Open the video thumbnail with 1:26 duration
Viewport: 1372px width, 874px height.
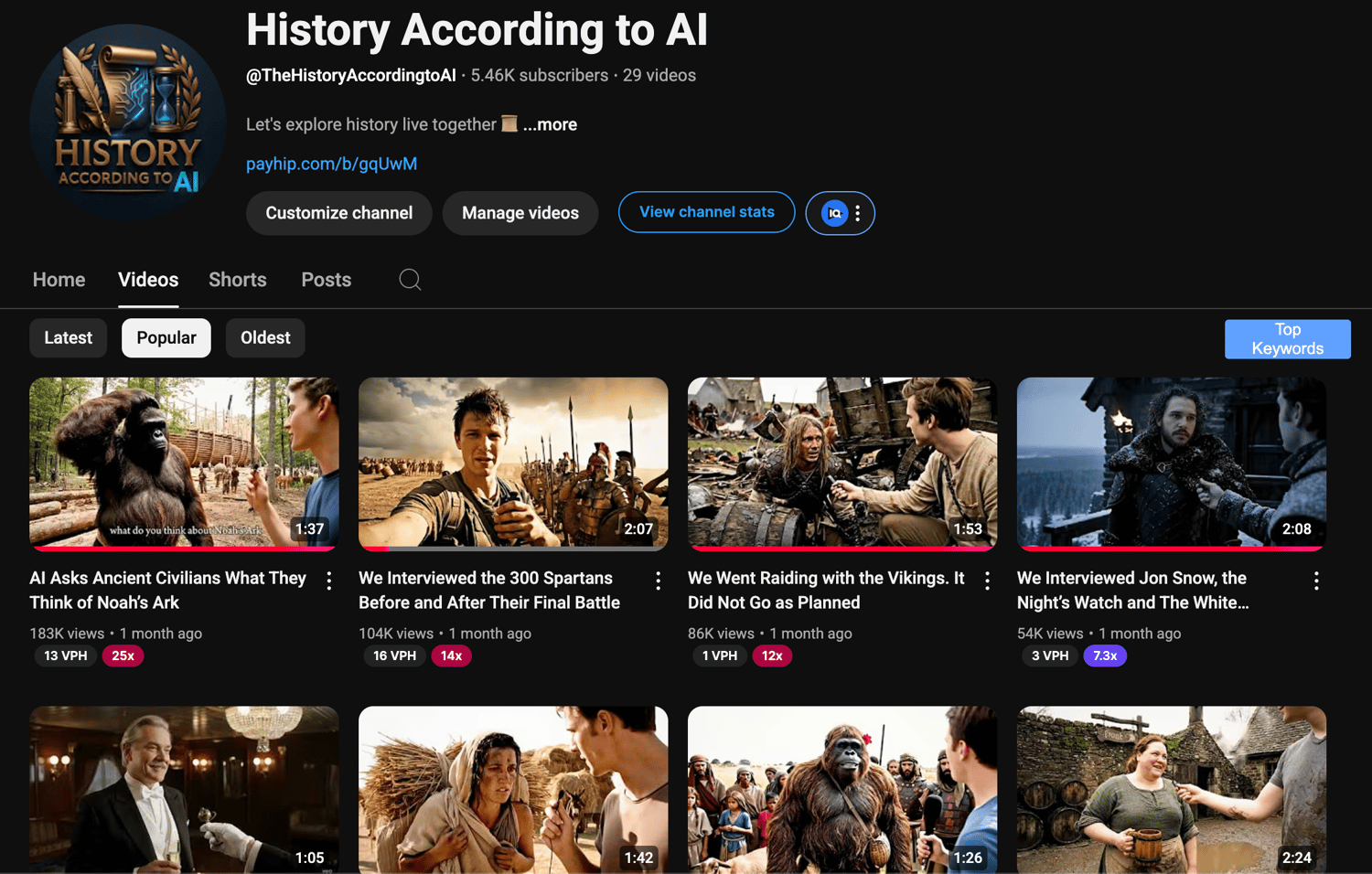point(842,790)
